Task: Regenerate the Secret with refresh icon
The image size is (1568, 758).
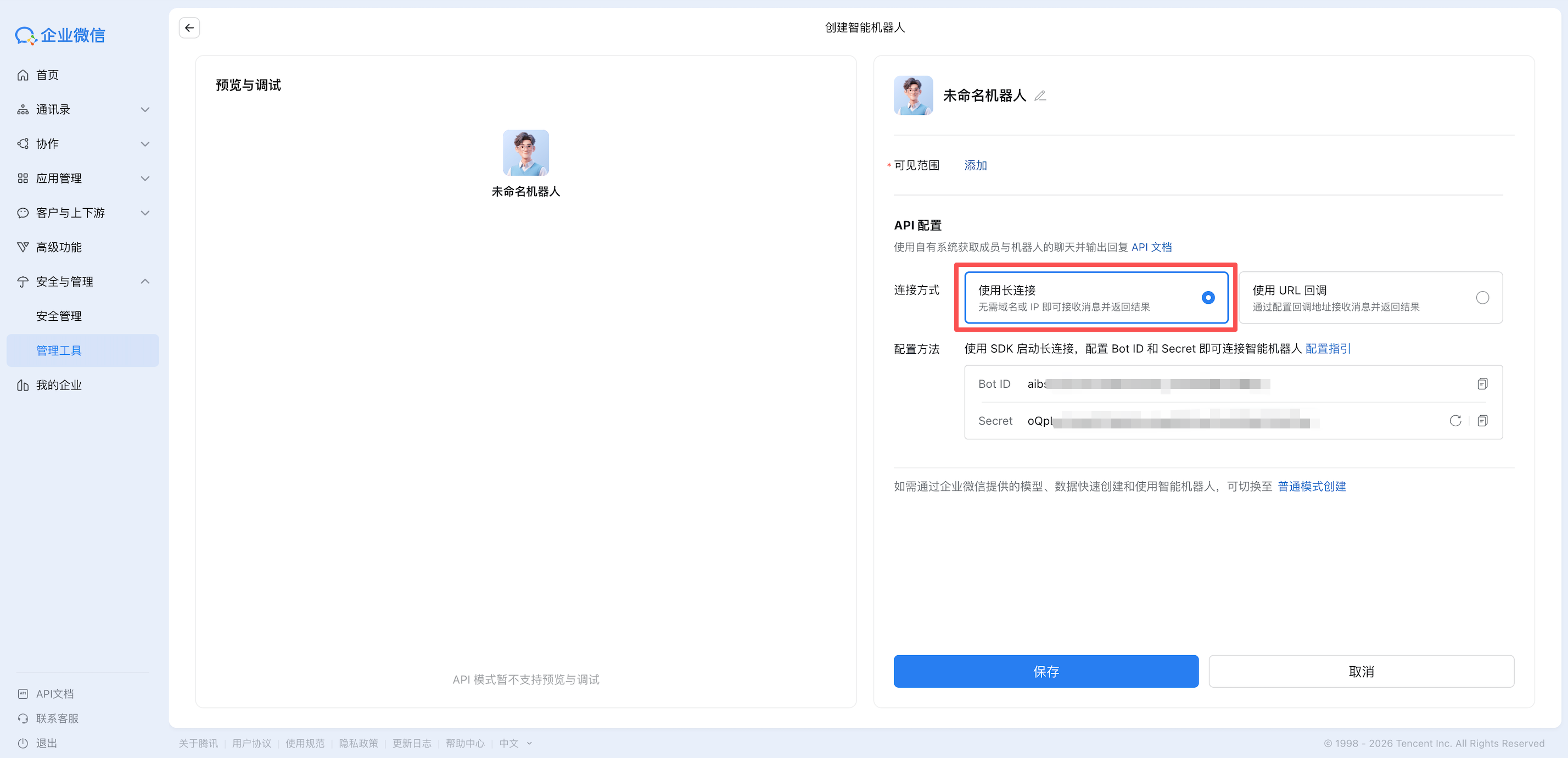Action: point(1455,421)
